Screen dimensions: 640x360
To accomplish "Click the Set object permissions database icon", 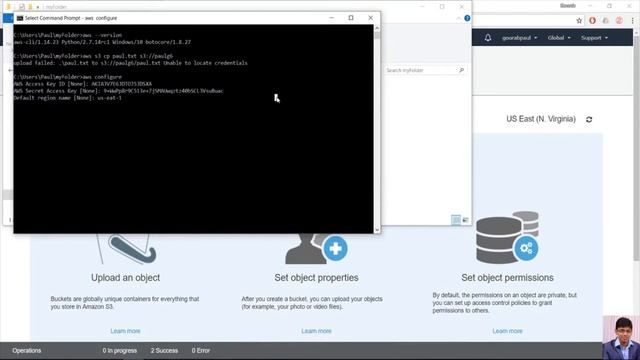I will (507, 237).
